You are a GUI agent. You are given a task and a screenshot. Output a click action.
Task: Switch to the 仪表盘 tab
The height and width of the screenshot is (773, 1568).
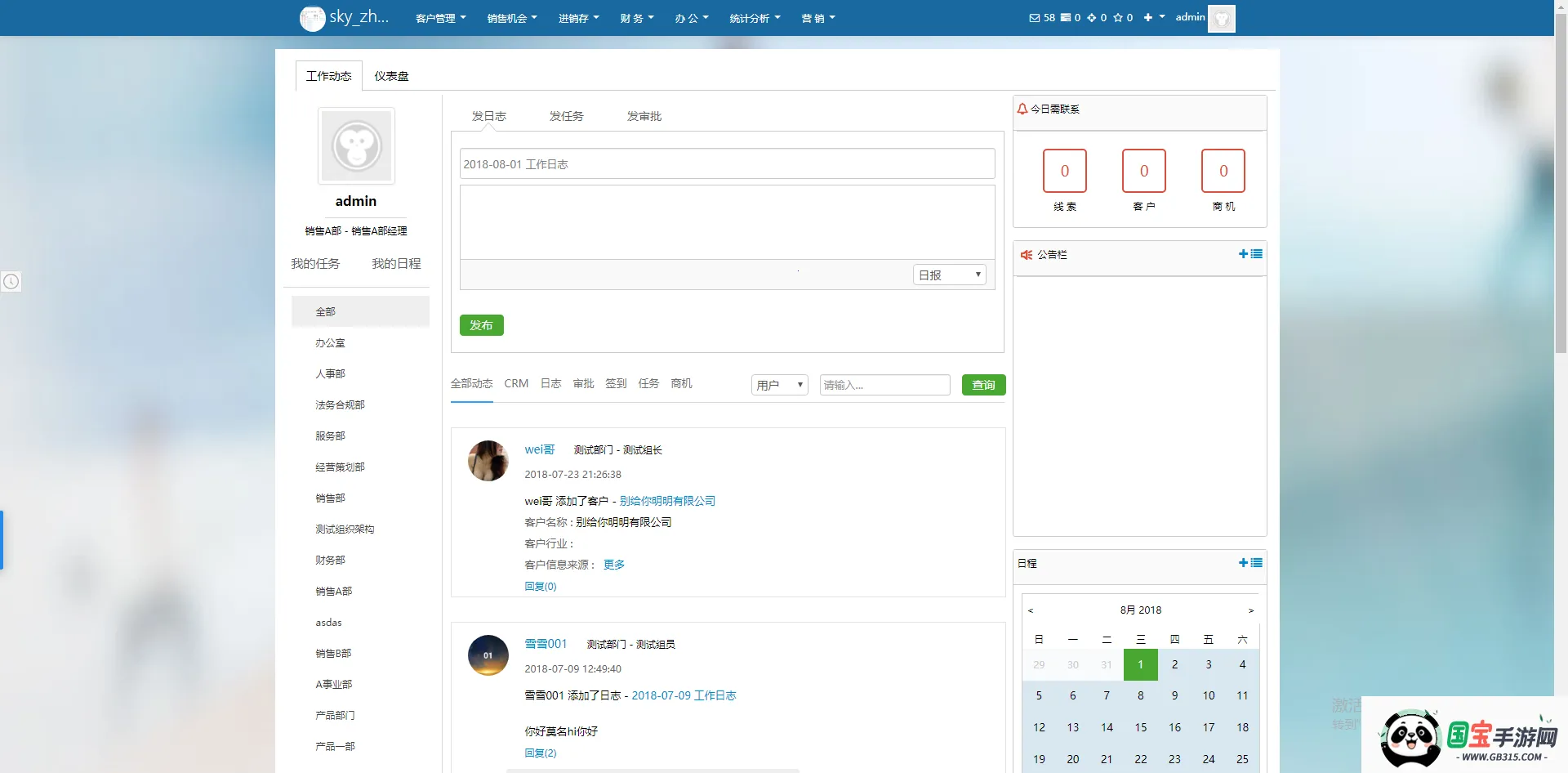(x=391, y=76)
